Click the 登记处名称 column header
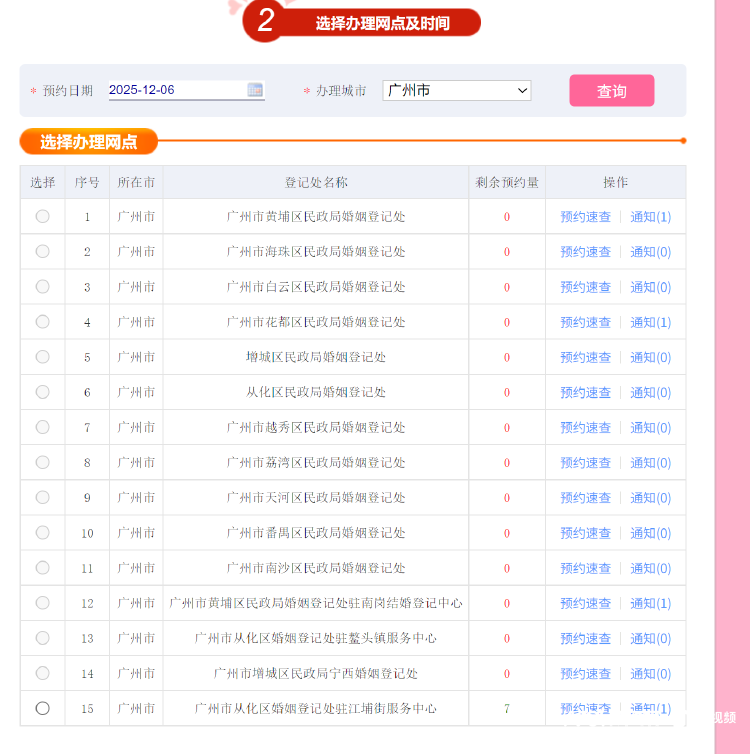The width and height of the screenshot is (750, 754). 316,182
